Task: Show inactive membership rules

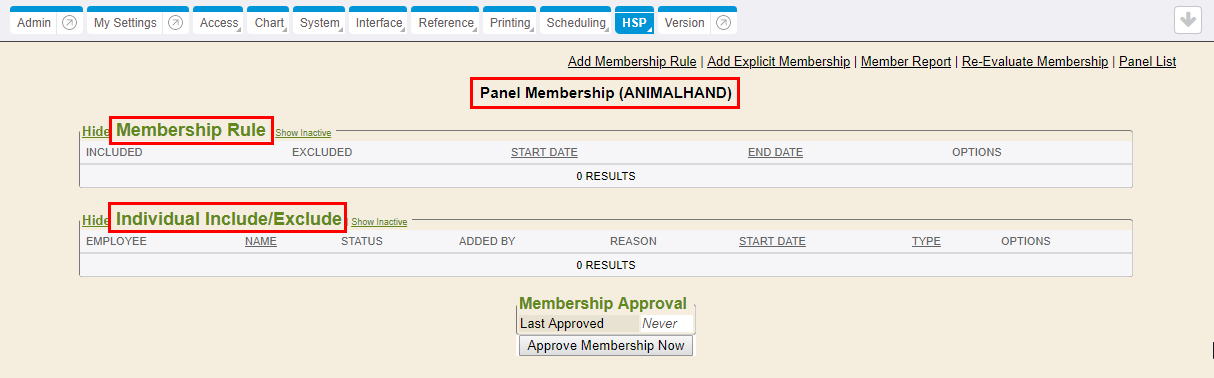Action: click(x=303, y=133)
